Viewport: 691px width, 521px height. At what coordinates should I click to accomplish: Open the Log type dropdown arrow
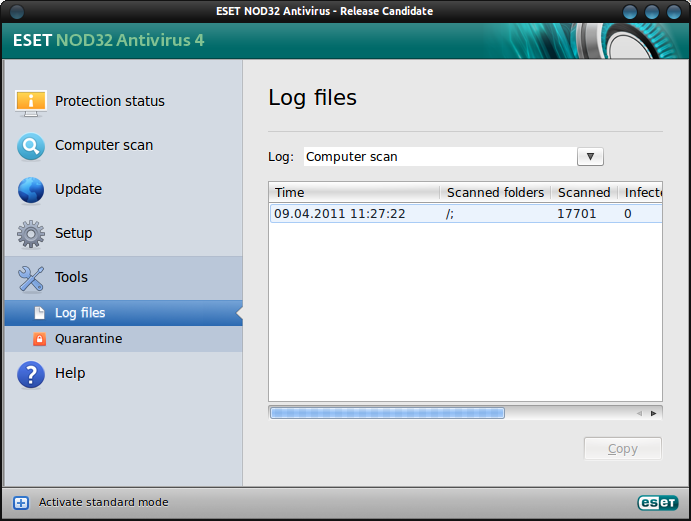pos(590,156)
